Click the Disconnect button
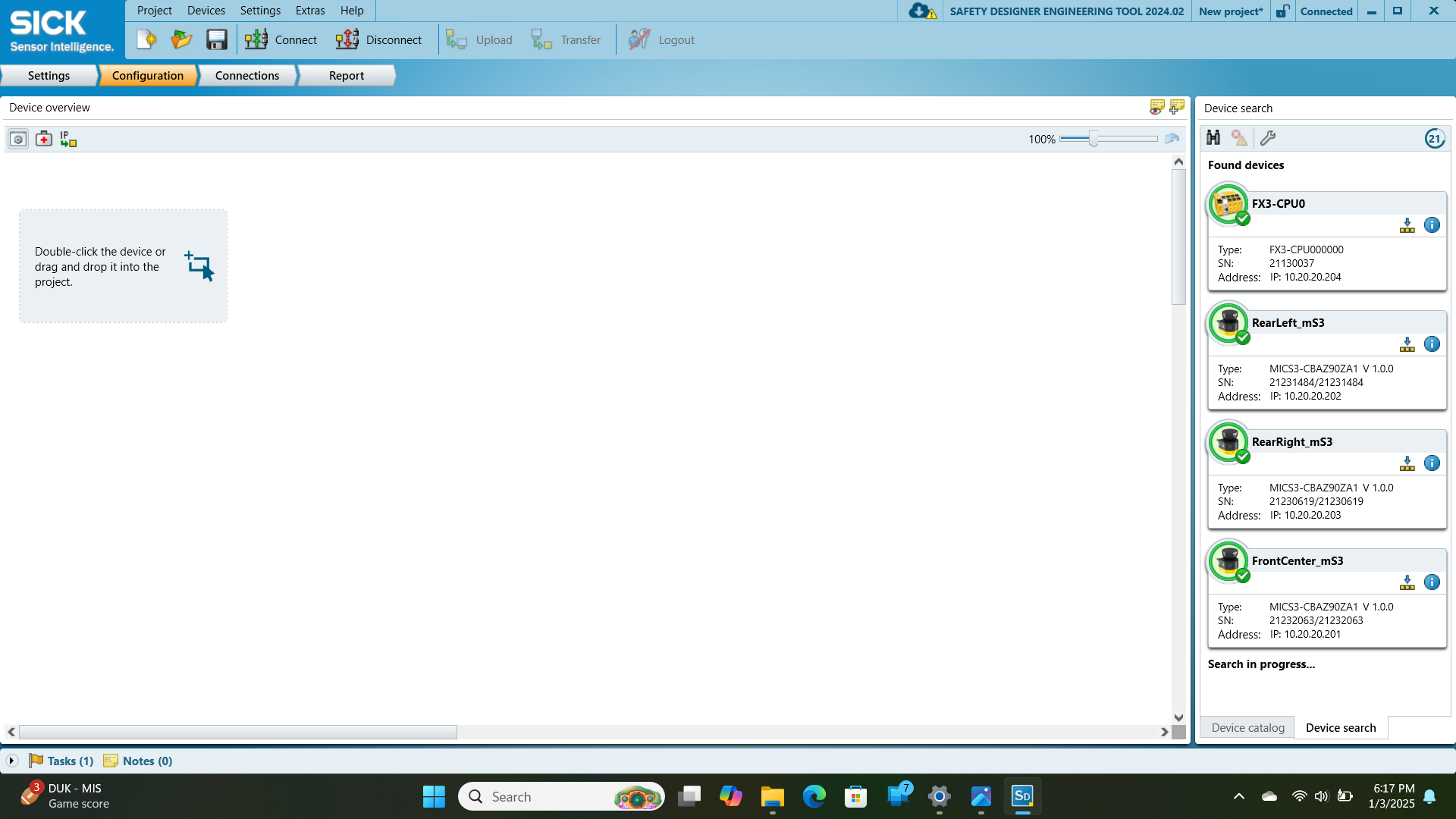This screenshot has width=1456, height=819. [x=378, y=39]
